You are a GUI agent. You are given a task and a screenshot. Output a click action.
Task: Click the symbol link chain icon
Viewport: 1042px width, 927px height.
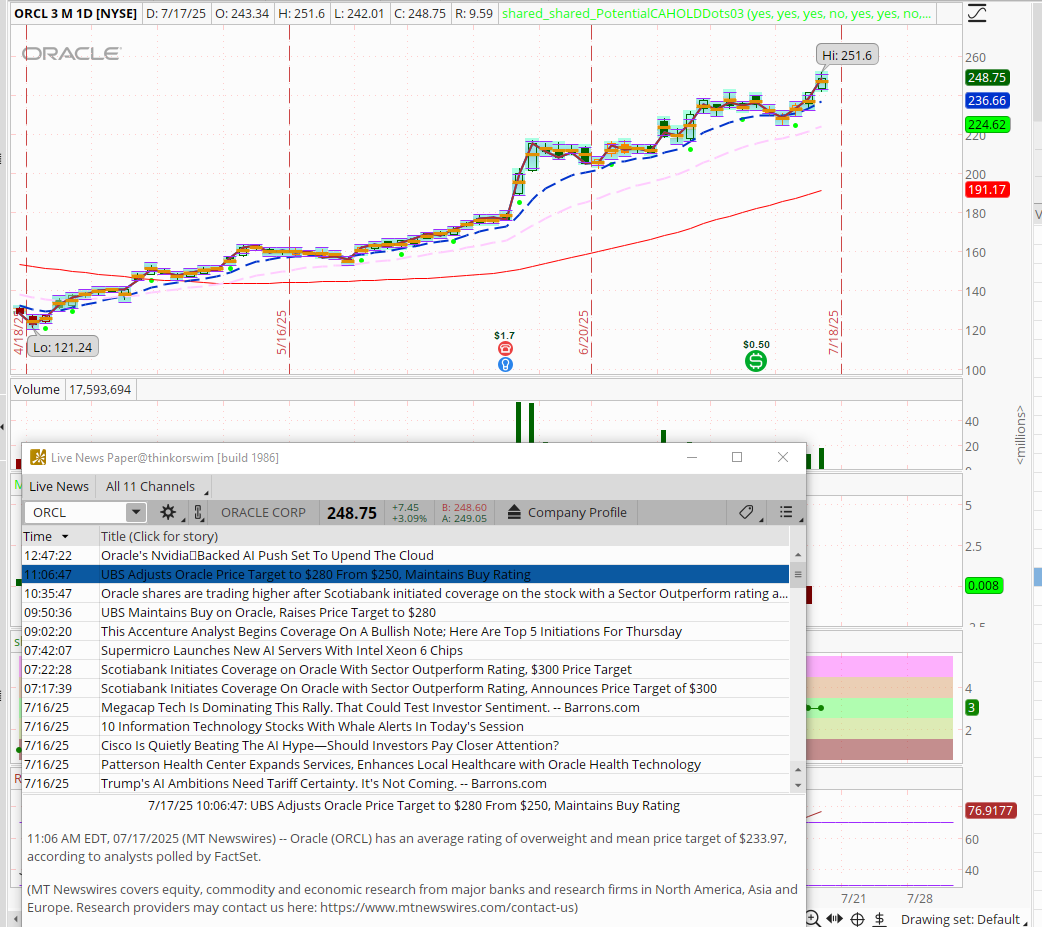point(198,512)
